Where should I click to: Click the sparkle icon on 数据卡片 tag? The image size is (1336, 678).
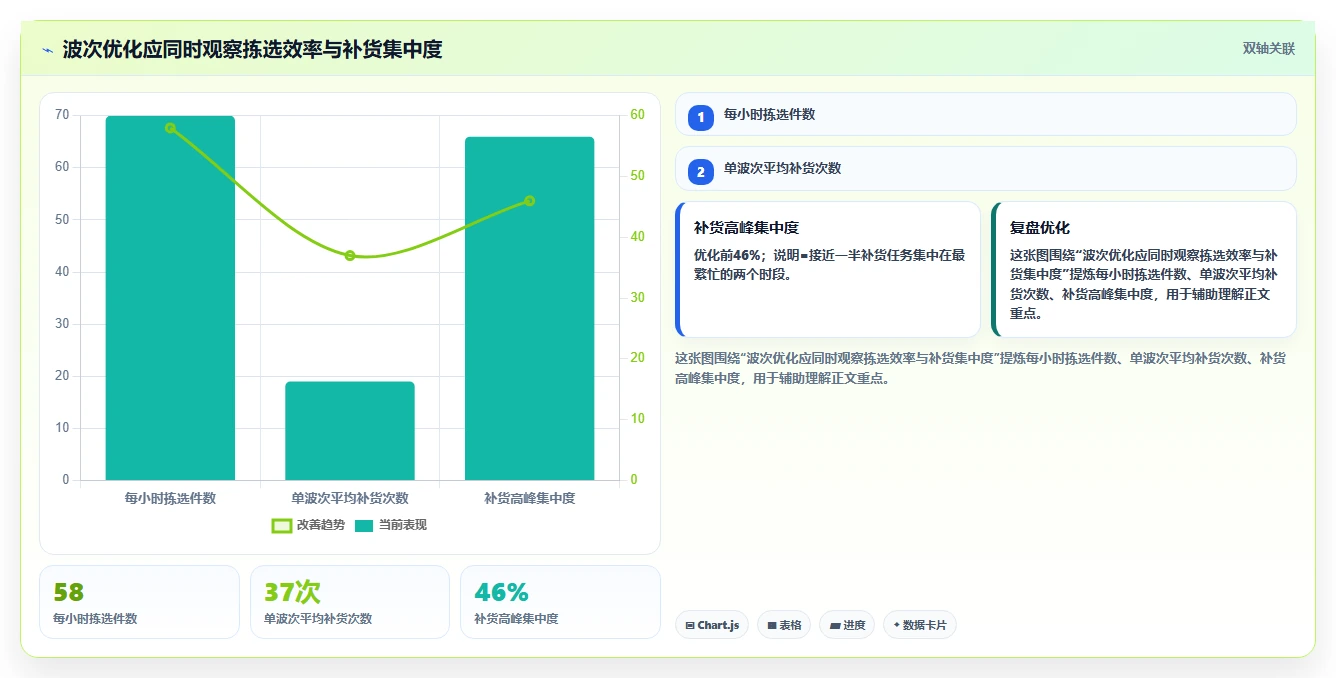[x=896, y=625]
